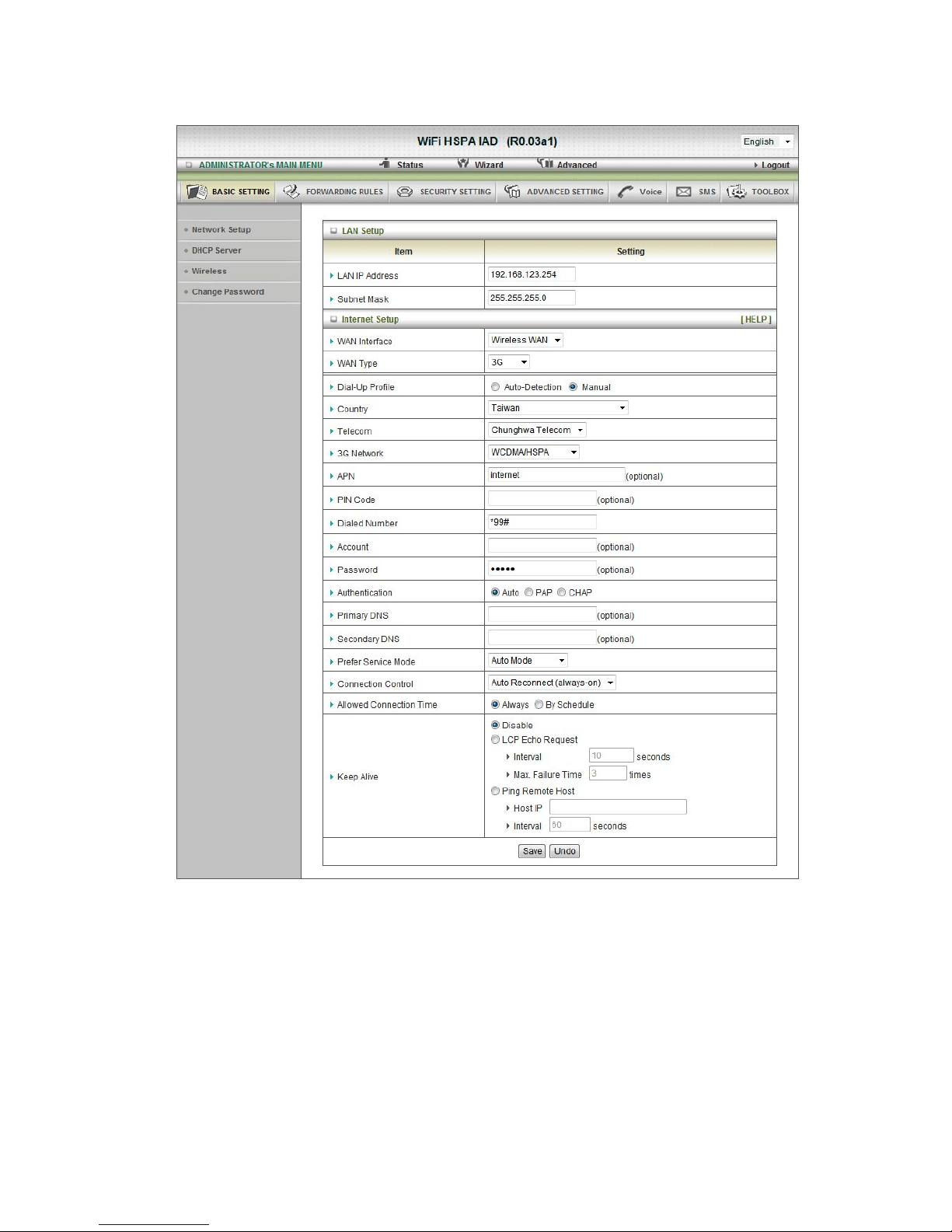Viewport: 952px width, 1232px height.
Task: Click the Dialed Number field
Action: (x=542, y=522)
